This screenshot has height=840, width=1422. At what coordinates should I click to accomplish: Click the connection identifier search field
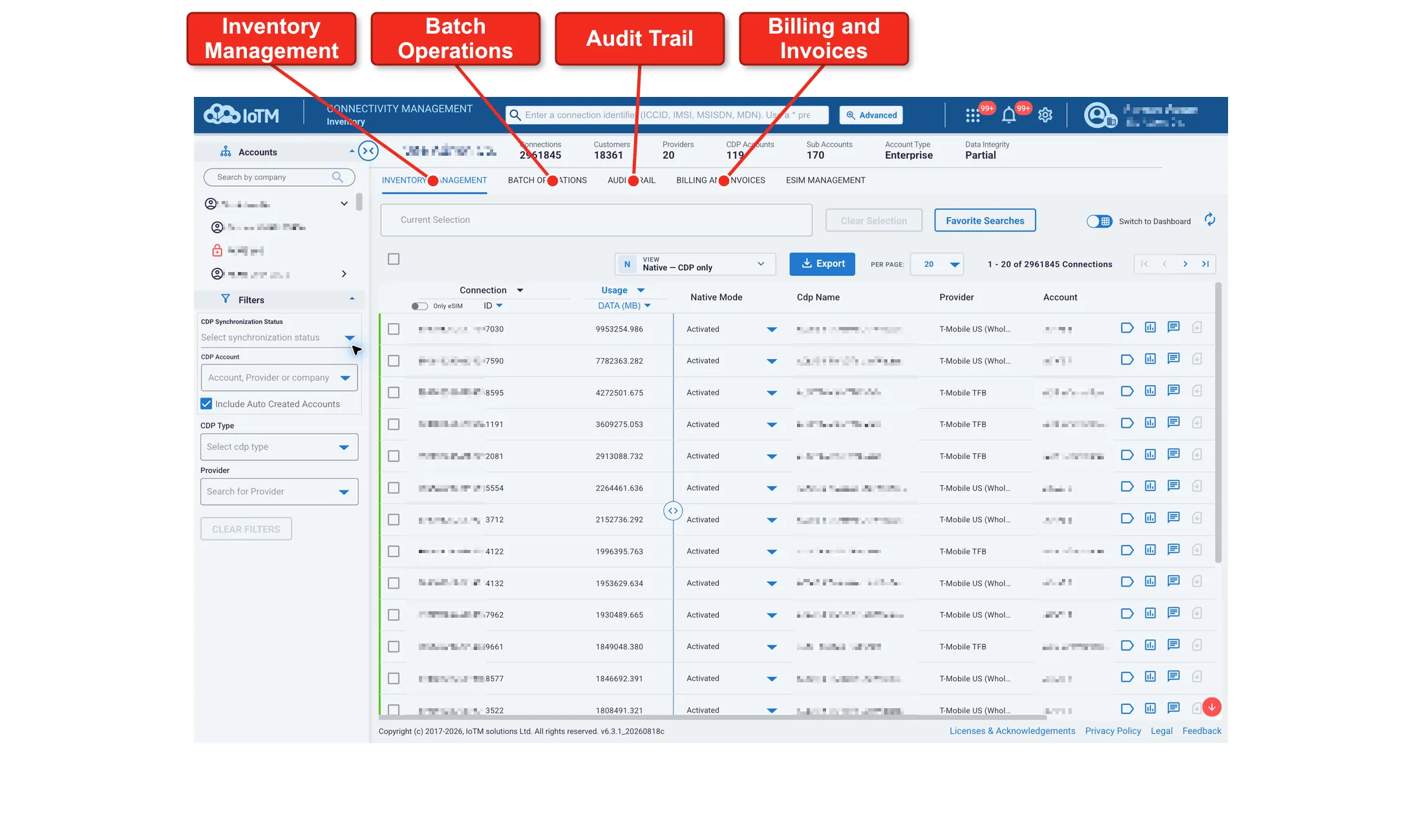click(667, 115)
